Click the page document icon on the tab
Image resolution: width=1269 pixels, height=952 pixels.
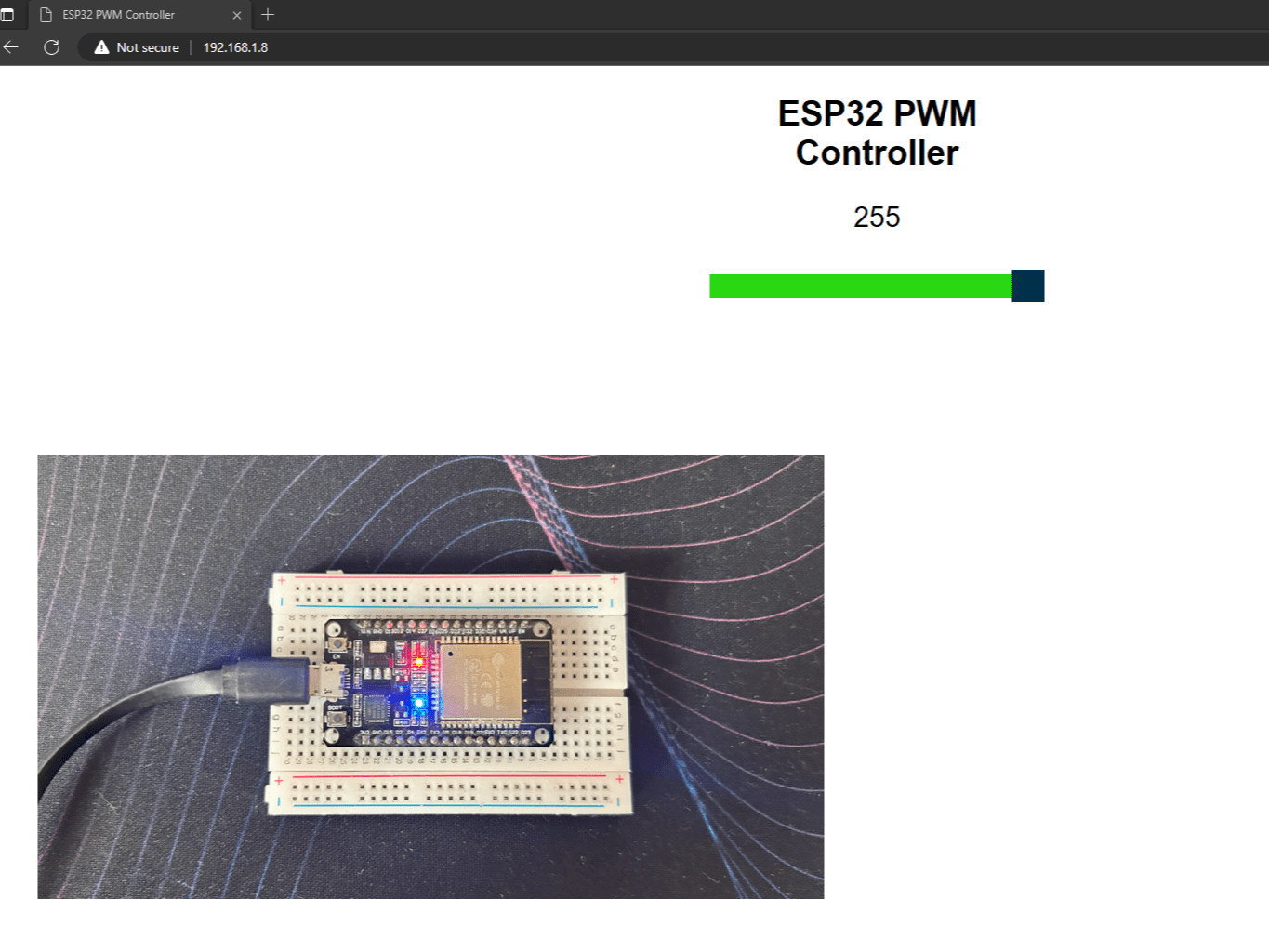pyautogui.click(x=46, y=14)
